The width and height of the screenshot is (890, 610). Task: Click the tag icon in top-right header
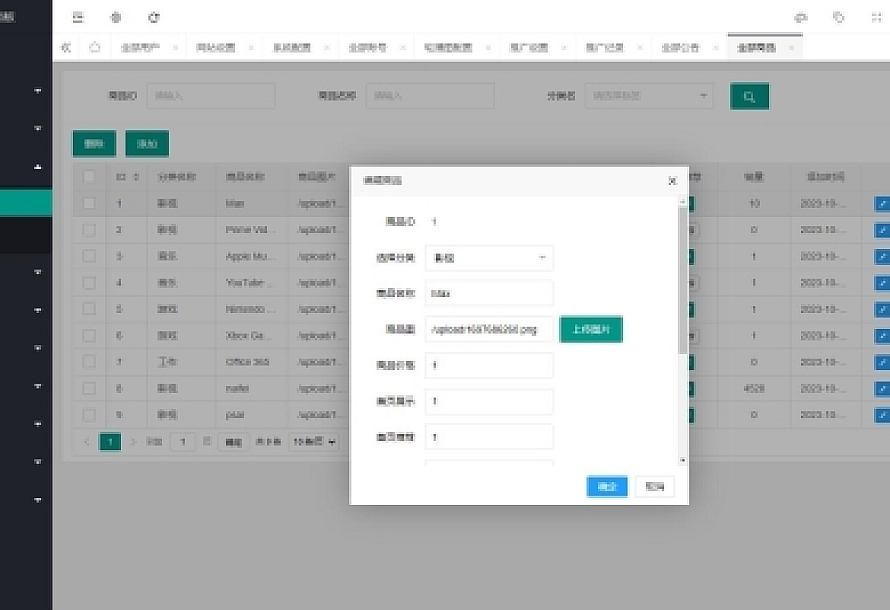coord(838,17)
